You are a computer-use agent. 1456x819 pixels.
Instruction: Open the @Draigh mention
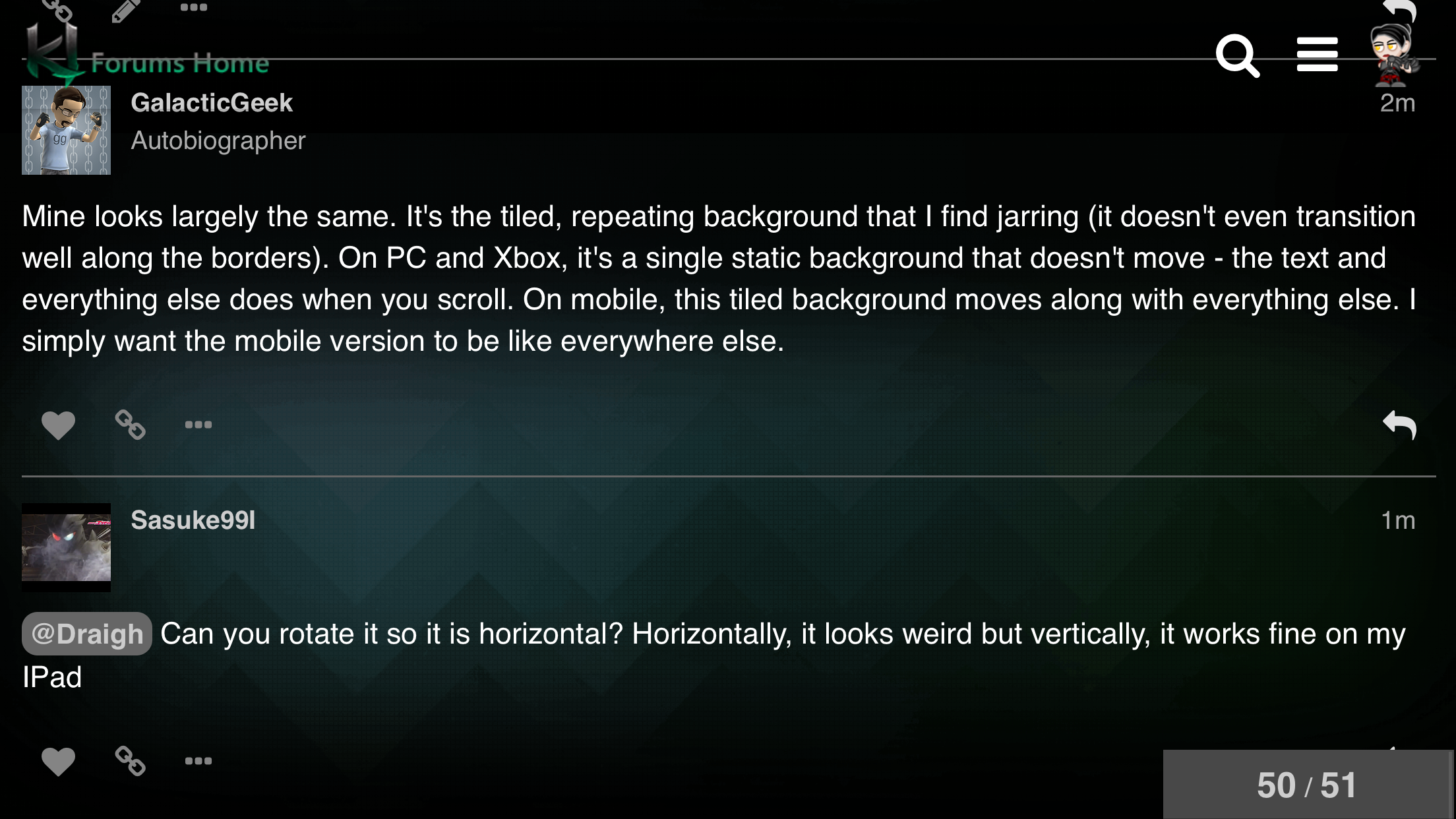(87, 634)
